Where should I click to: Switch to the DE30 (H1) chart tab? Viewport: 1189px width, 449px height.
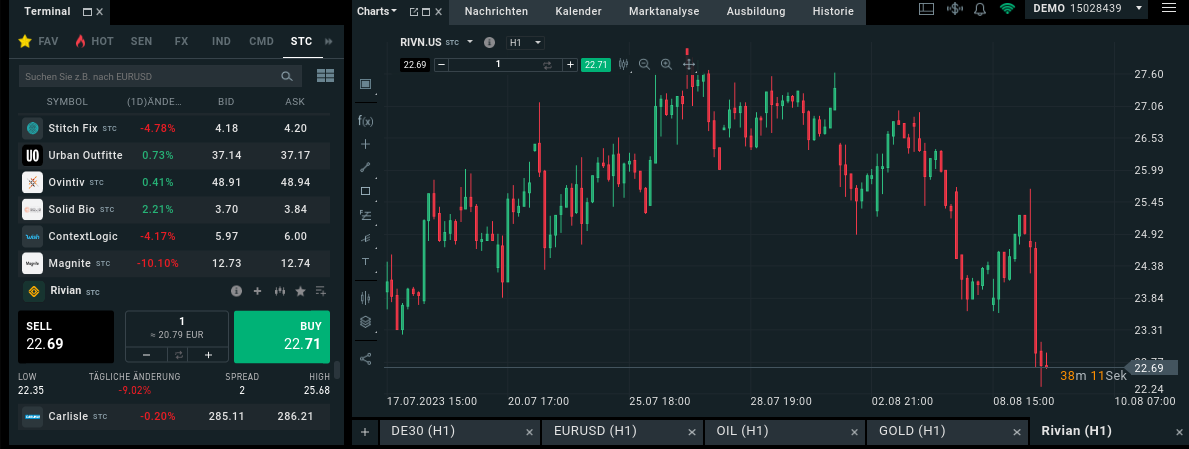(460, 432)
